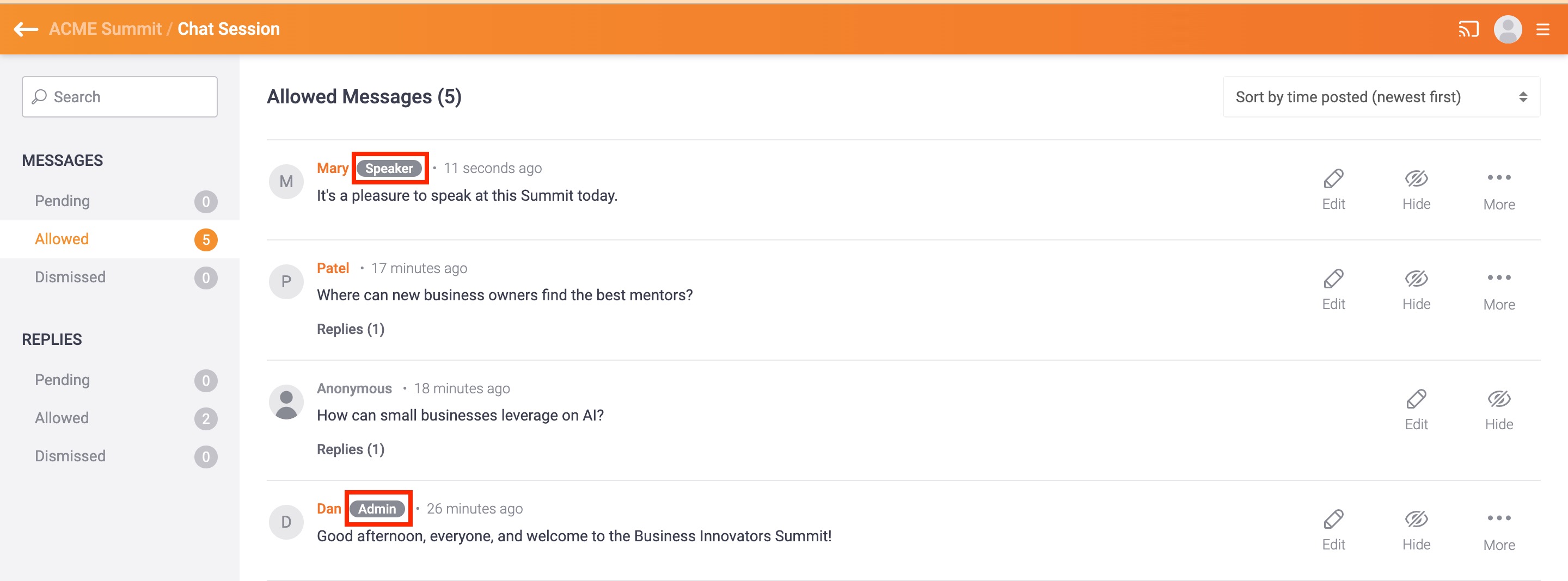The width and height of the screenshot is (1568, 581).
Task: Edit Patel's mentors question
Action: [1333, 289]
